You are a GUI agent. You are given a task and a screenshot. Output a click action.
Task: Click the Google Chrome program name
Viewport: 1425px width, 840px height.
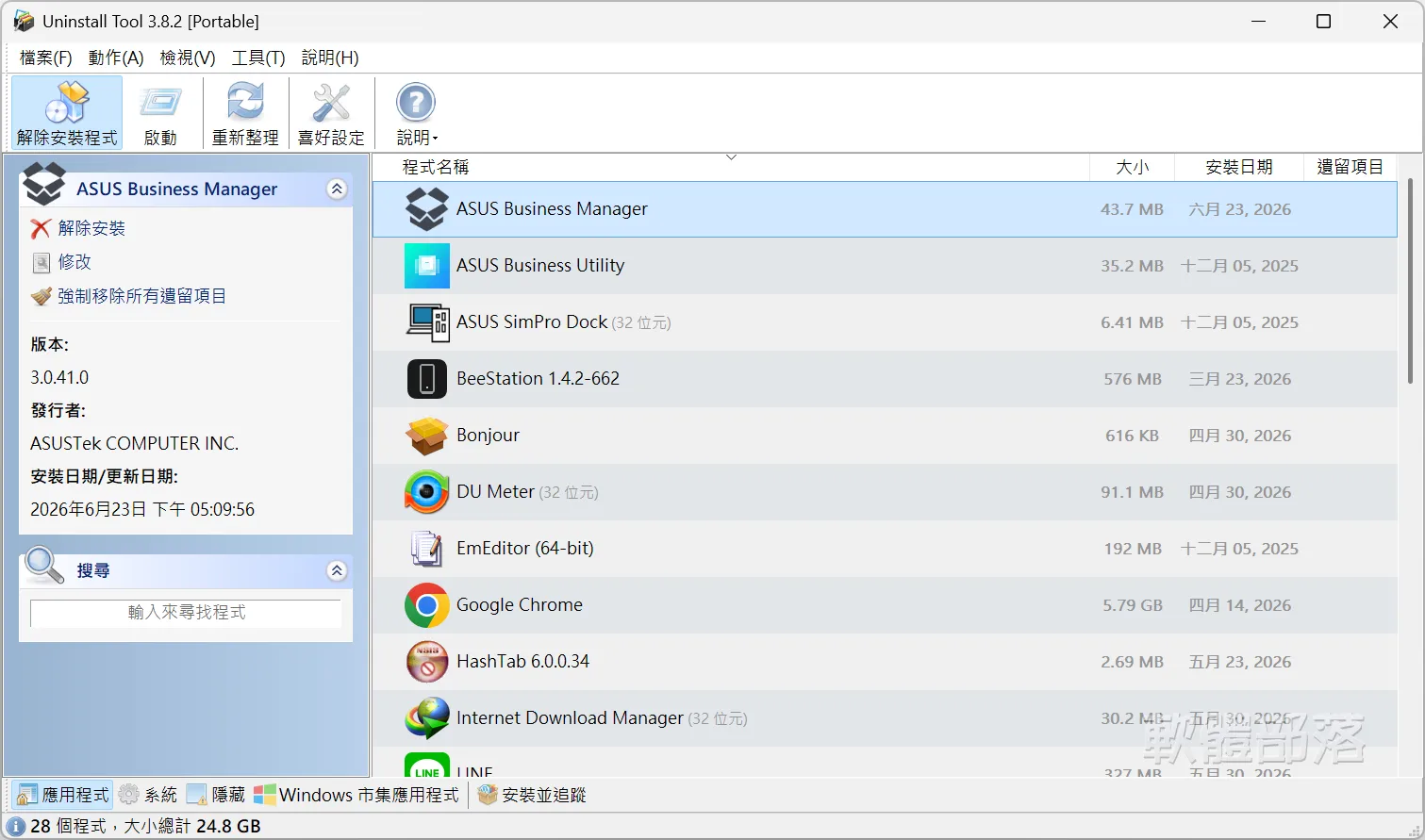(x=520, y=605)
